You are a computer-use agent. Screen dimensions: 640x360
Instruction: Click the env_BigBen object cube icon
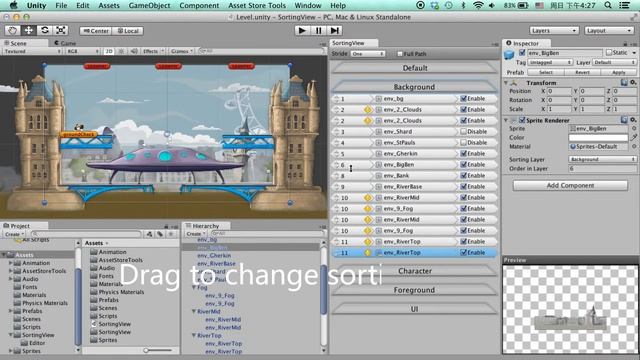[x=509, y=55]
